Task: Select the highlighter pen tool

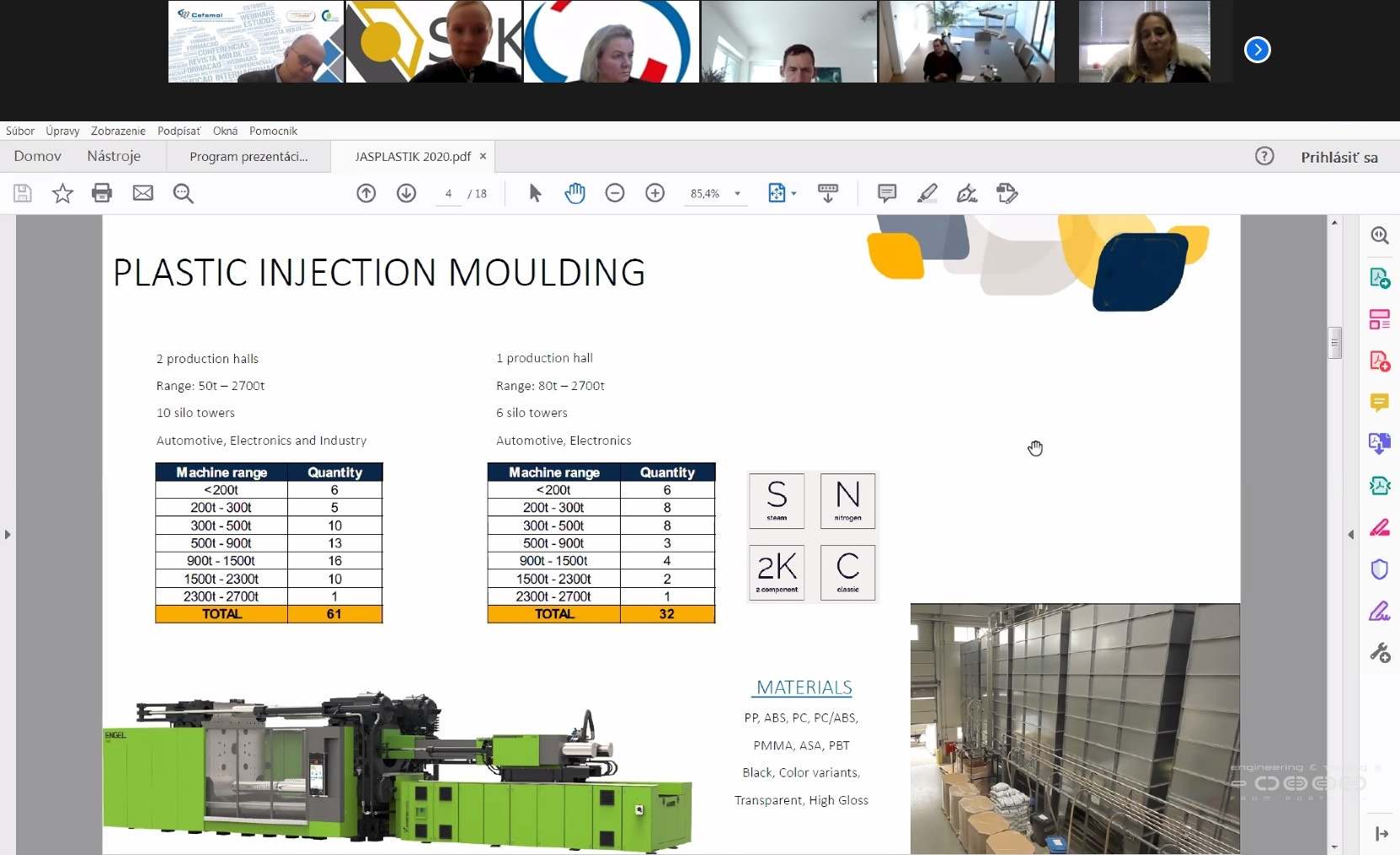Action: [x=927, y=193]
